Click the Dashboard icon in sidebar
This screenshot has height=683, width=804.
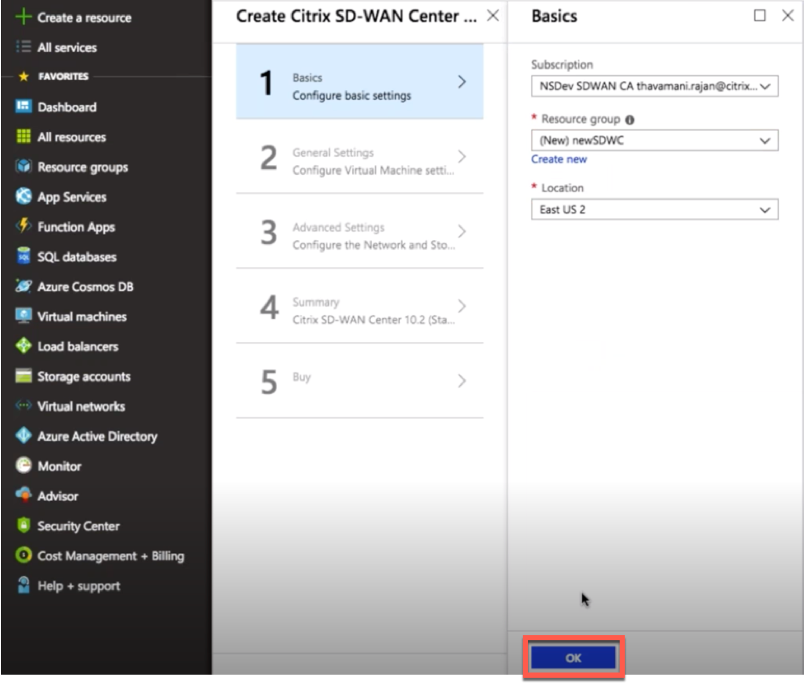pyautogui.click(x=24, y=107)
